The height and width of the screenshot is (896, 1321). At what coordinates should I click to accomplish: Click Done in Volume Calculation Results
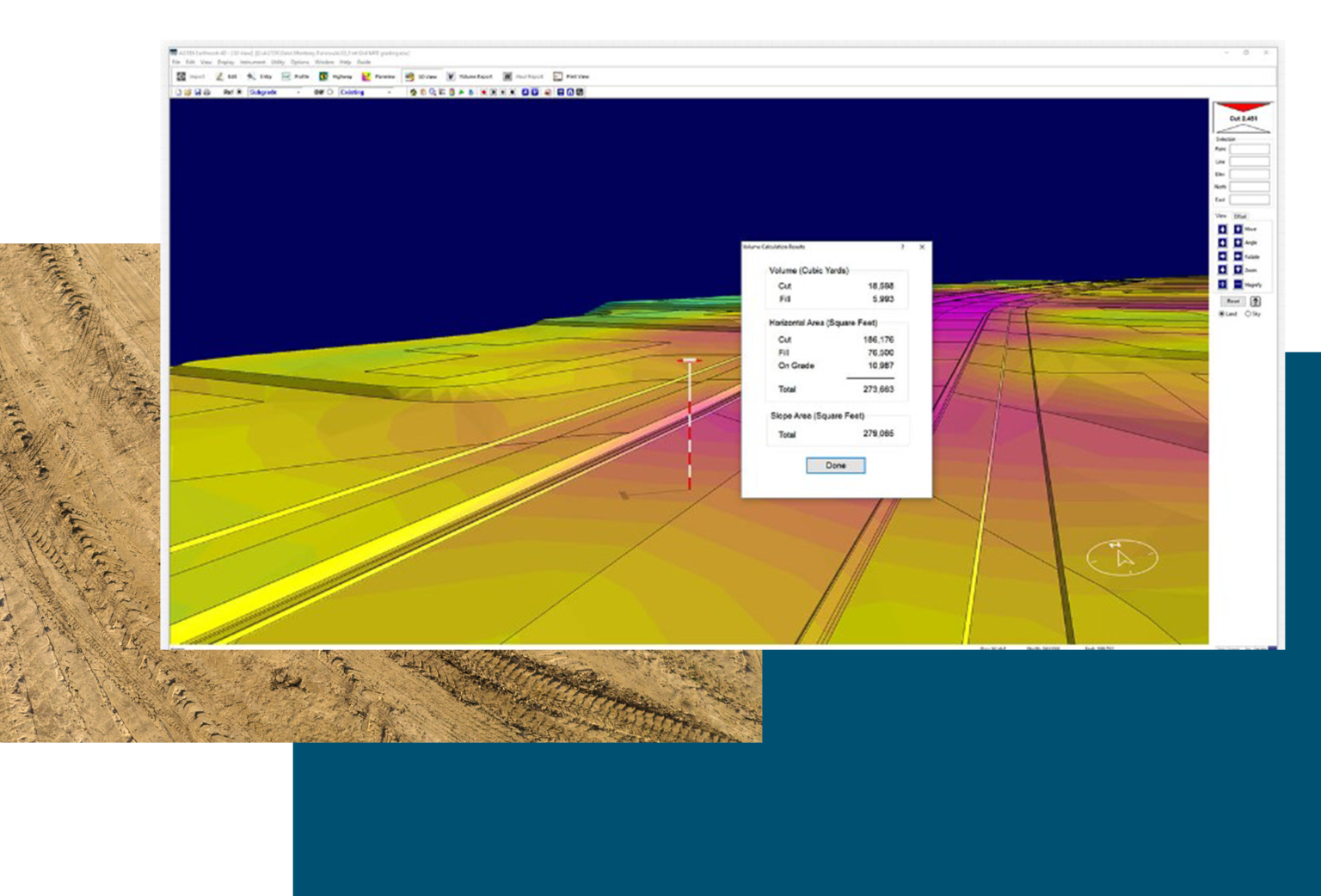coord(835,465)
